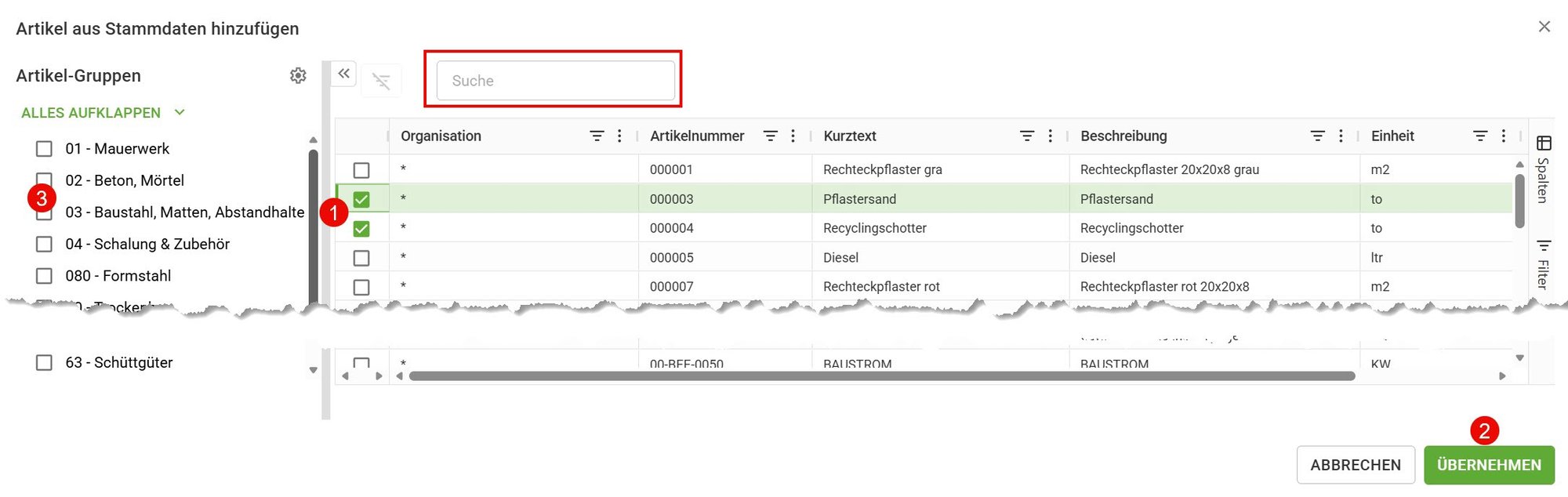
Task: Close the add-article dialog with the X
Action: click(1544, 27)
